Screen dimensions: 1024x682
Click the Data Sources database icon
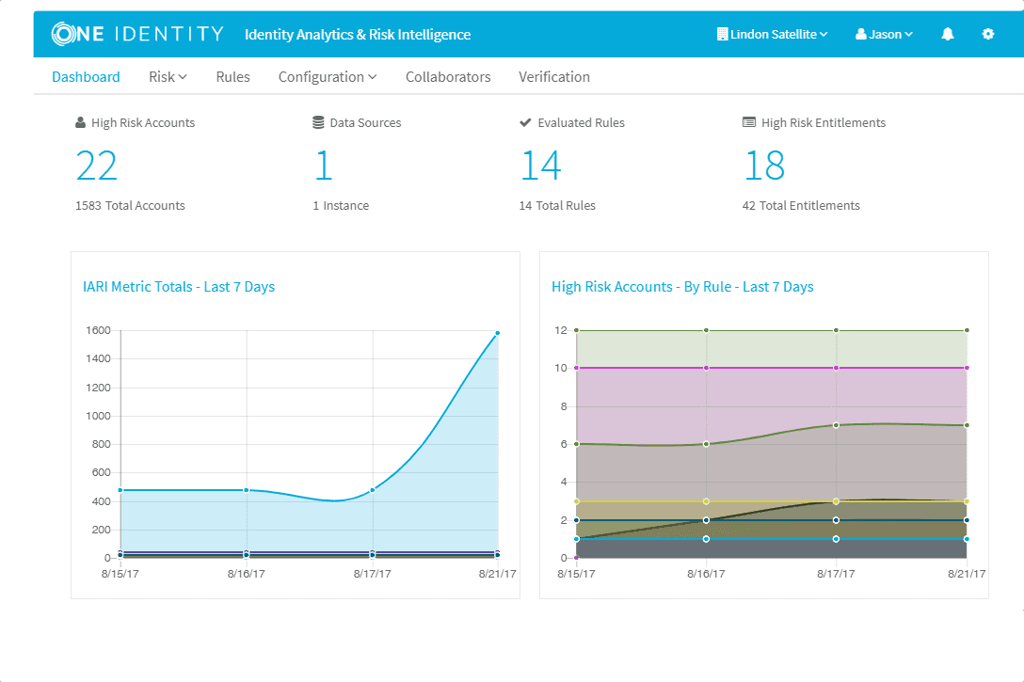click(318, 122)
